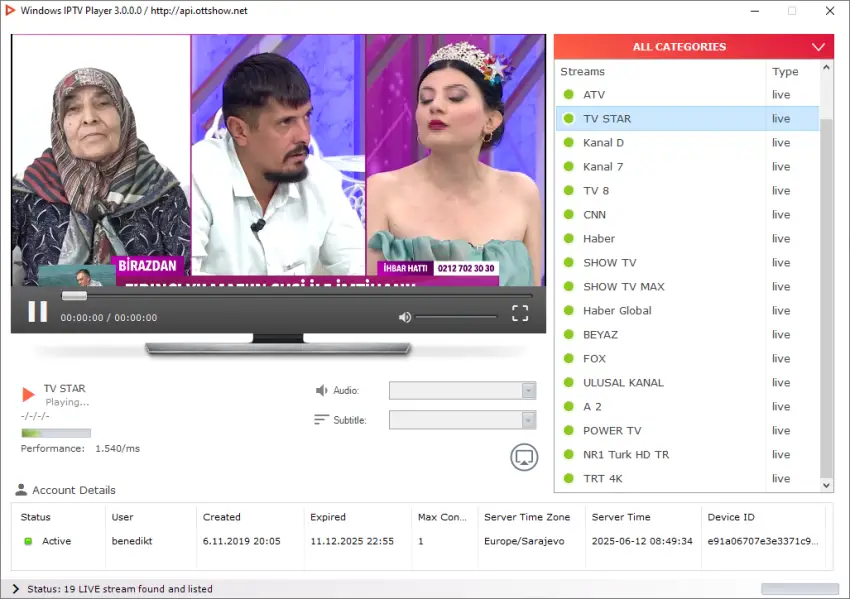Click the Account Details person icon
Viewport: 850px width, 599px height.
21,489
